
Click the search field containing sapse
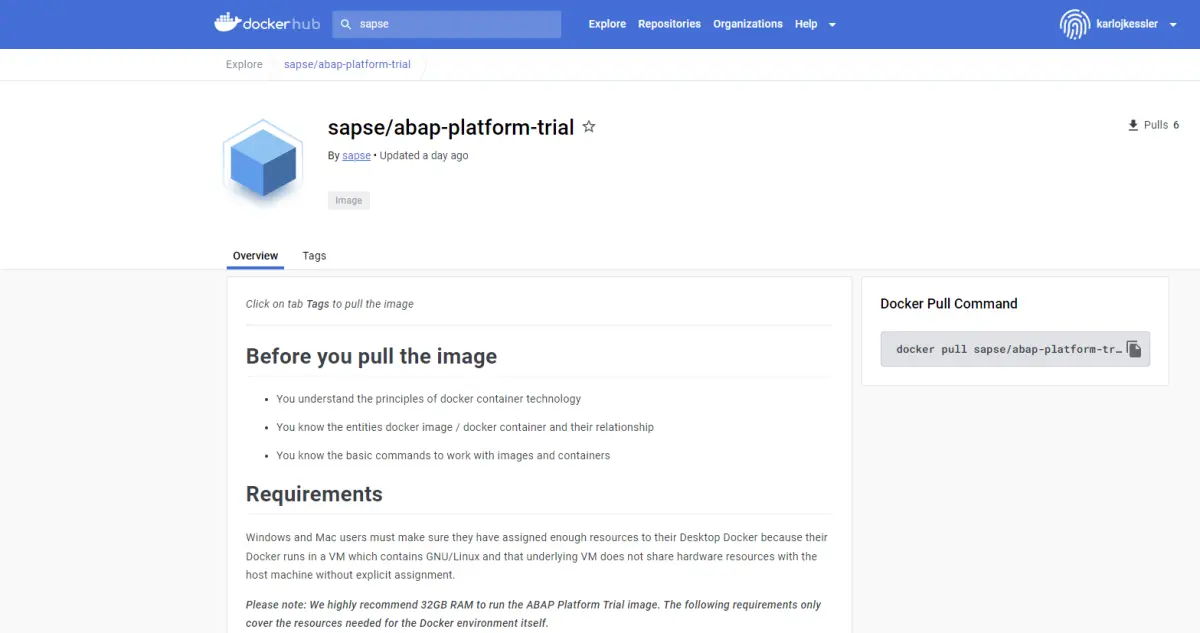(x=446, y=24)
